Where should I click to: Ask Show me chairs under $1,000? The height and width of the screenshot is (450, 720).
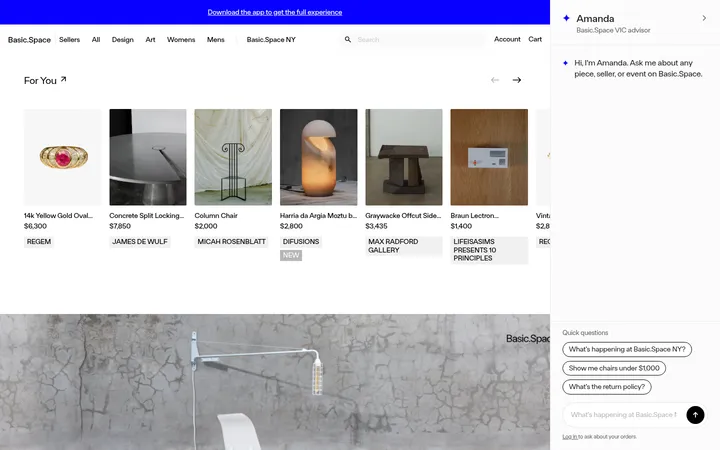[614, 368]
